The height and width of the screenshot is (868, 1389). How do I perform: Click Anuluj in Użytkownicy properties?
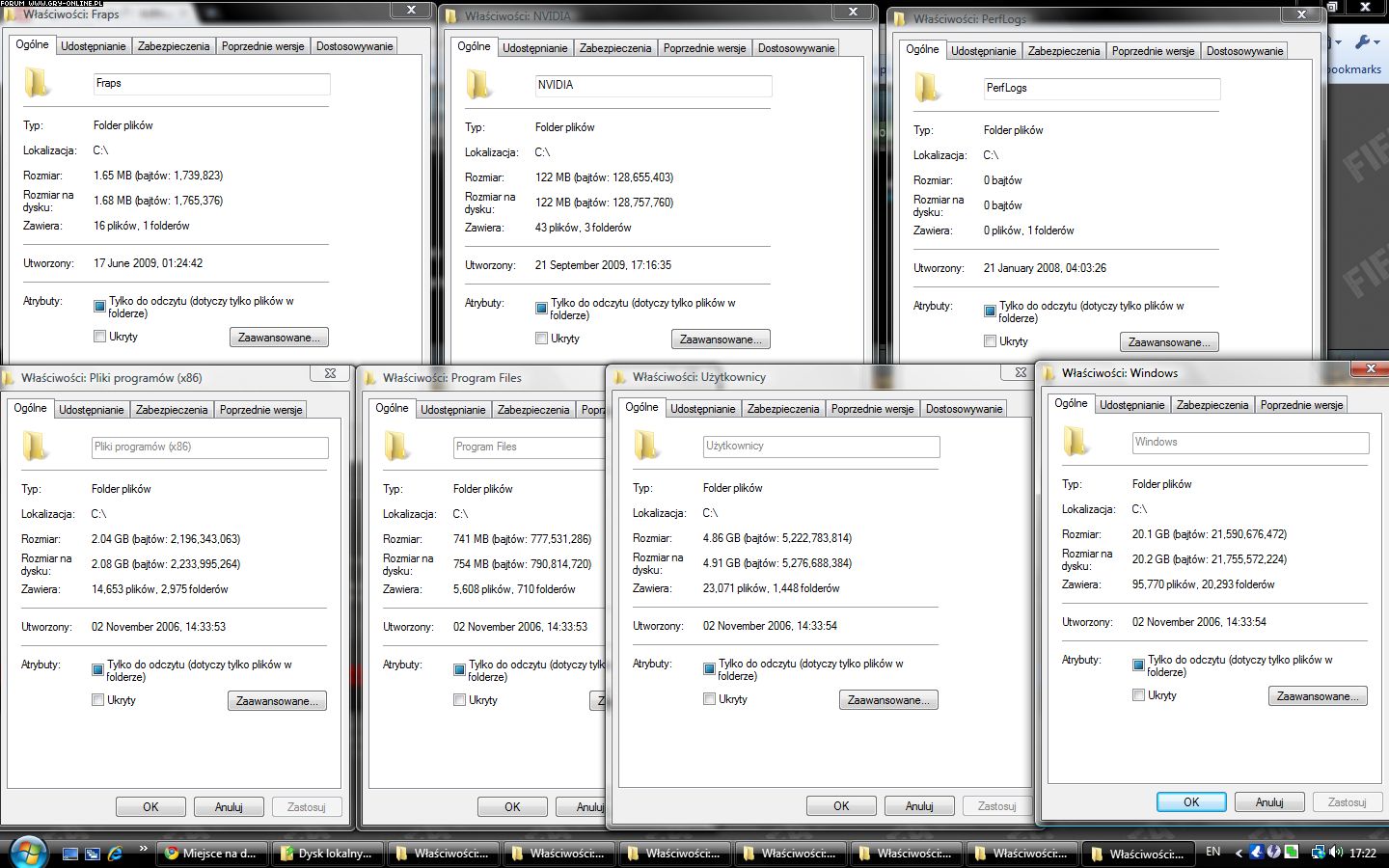[x=919, y=805]
